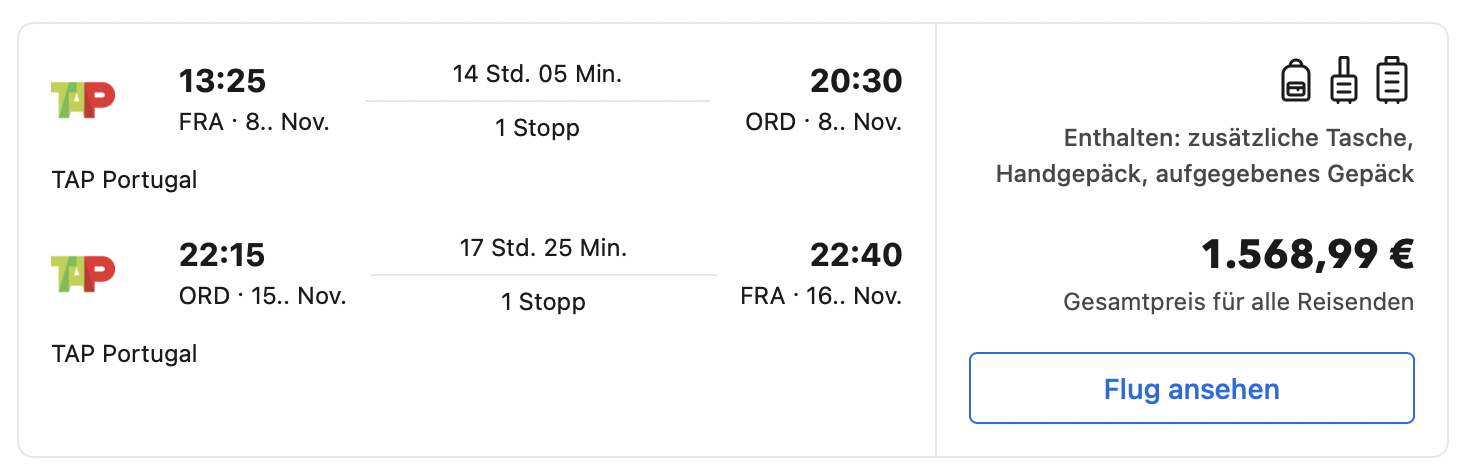Click the return "TAP Portugal" airline name
The image size is (1472, 472).
pos(125,354)
